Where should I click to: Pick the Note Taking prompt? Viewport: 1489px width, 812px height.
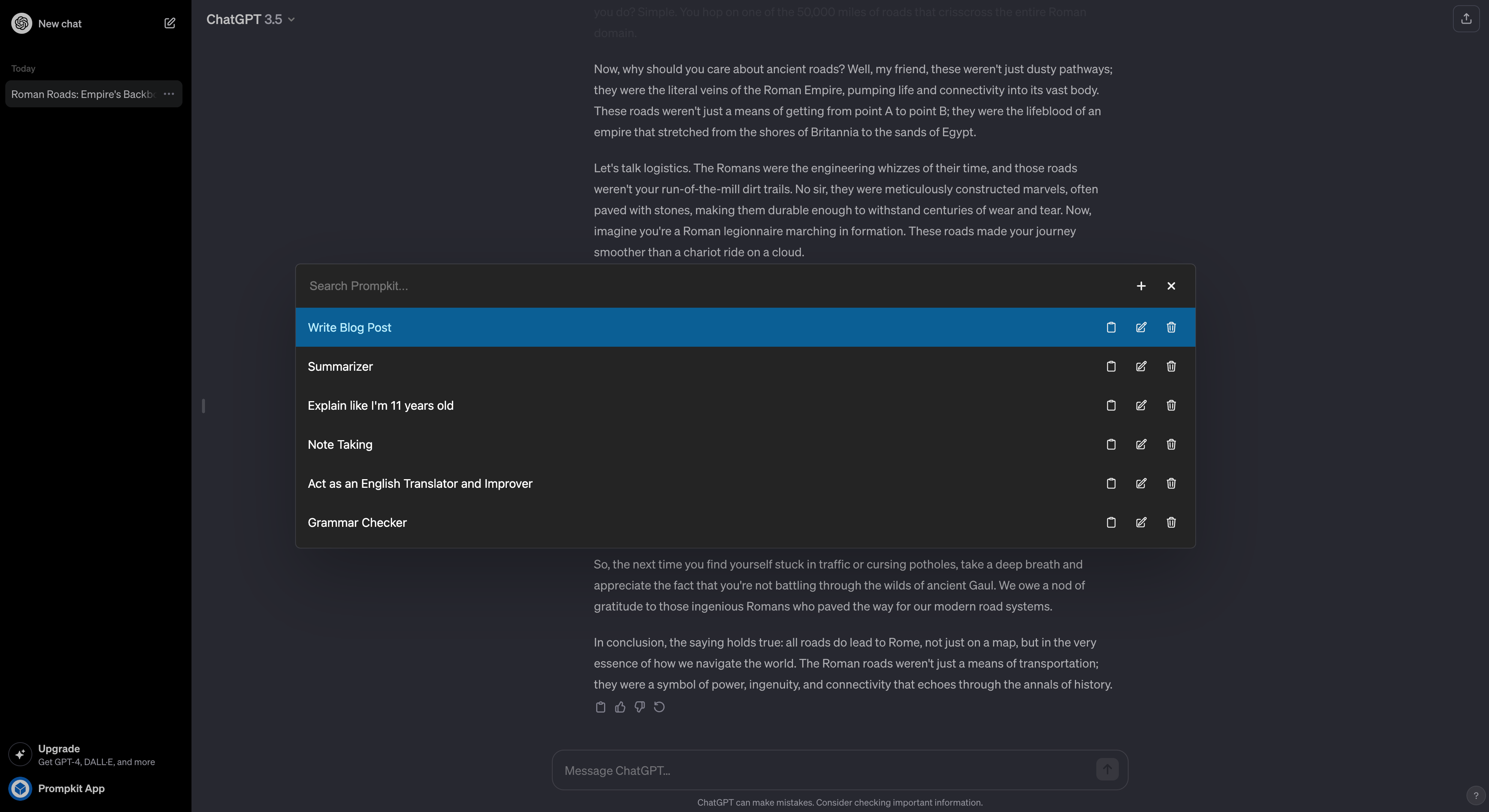tap(745, 444)
